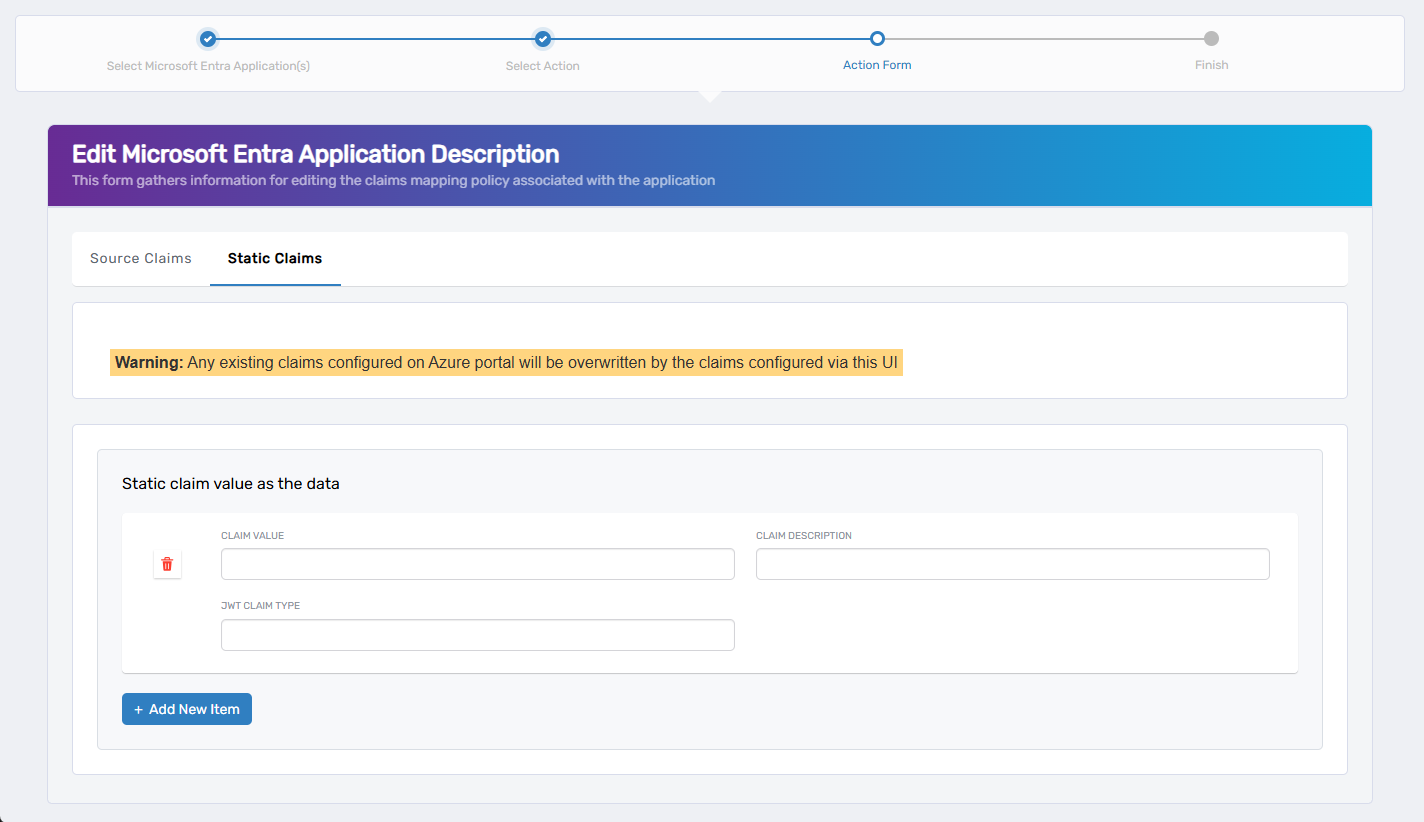Open the Static Claims tab
The width and height of the screenshot is (1424, 822).
click(x=275, y=258)
